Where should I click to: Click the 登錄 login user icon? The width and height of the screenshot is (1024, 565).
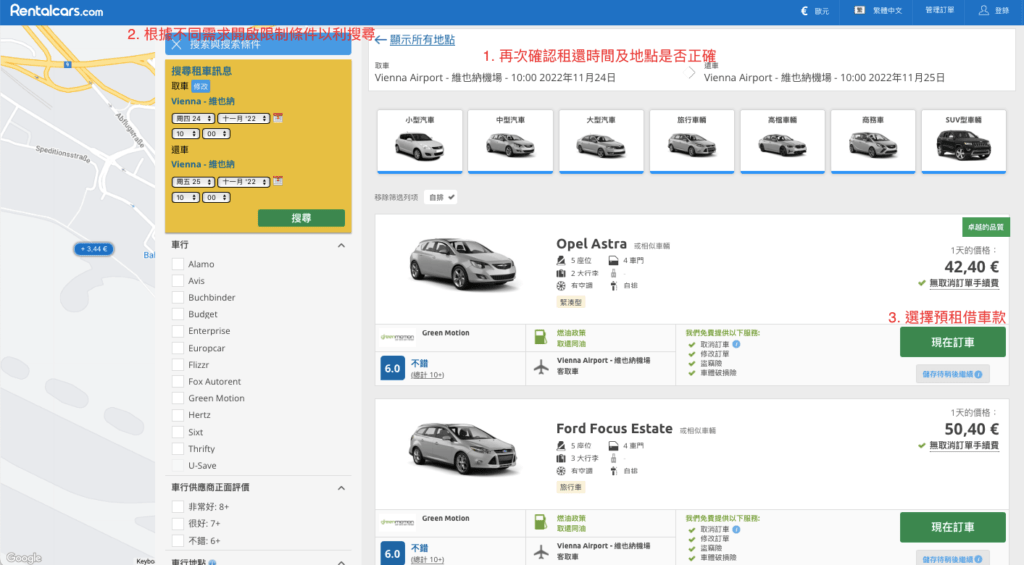click(984, 10)
